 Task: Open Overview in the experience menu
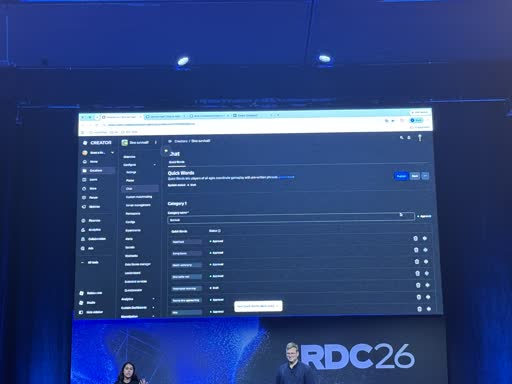pyautogui.click(x=129, y=157)
